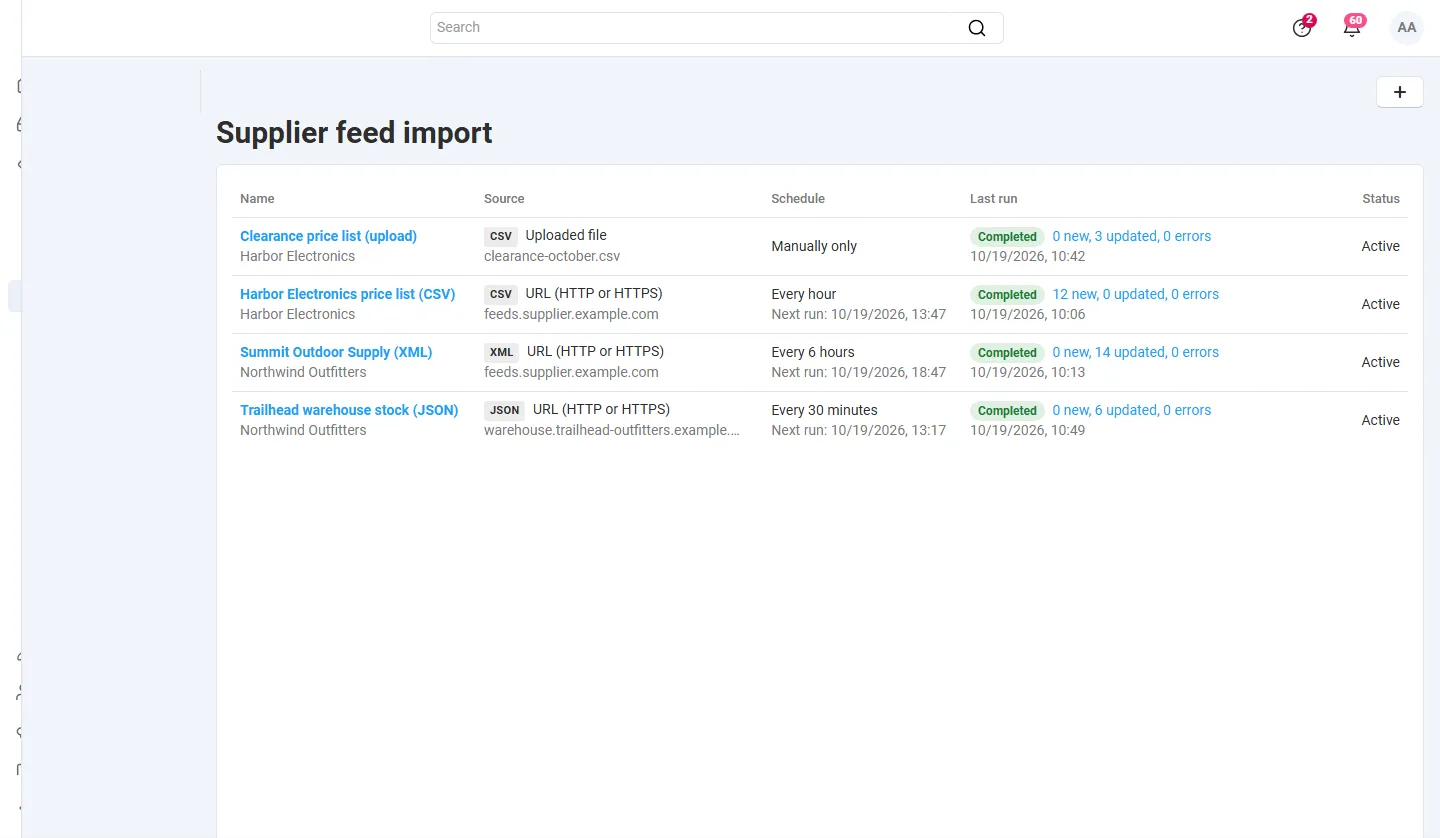Click the Completed badge in the Trailhead warehouse row

click(x=1007, y=411)
